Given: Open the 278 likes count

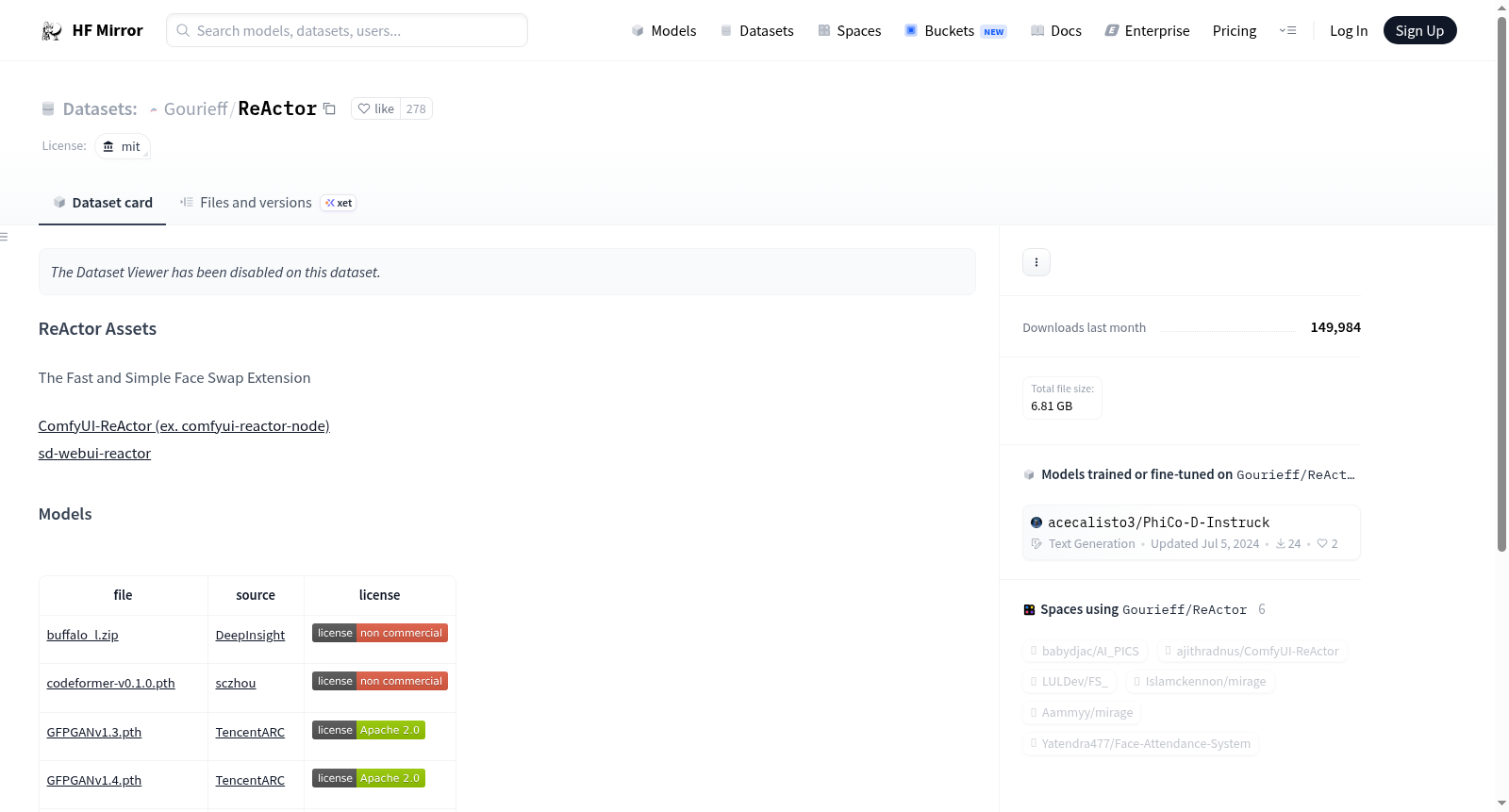Looking at the screenshot, I should click(x=416, y=108).
